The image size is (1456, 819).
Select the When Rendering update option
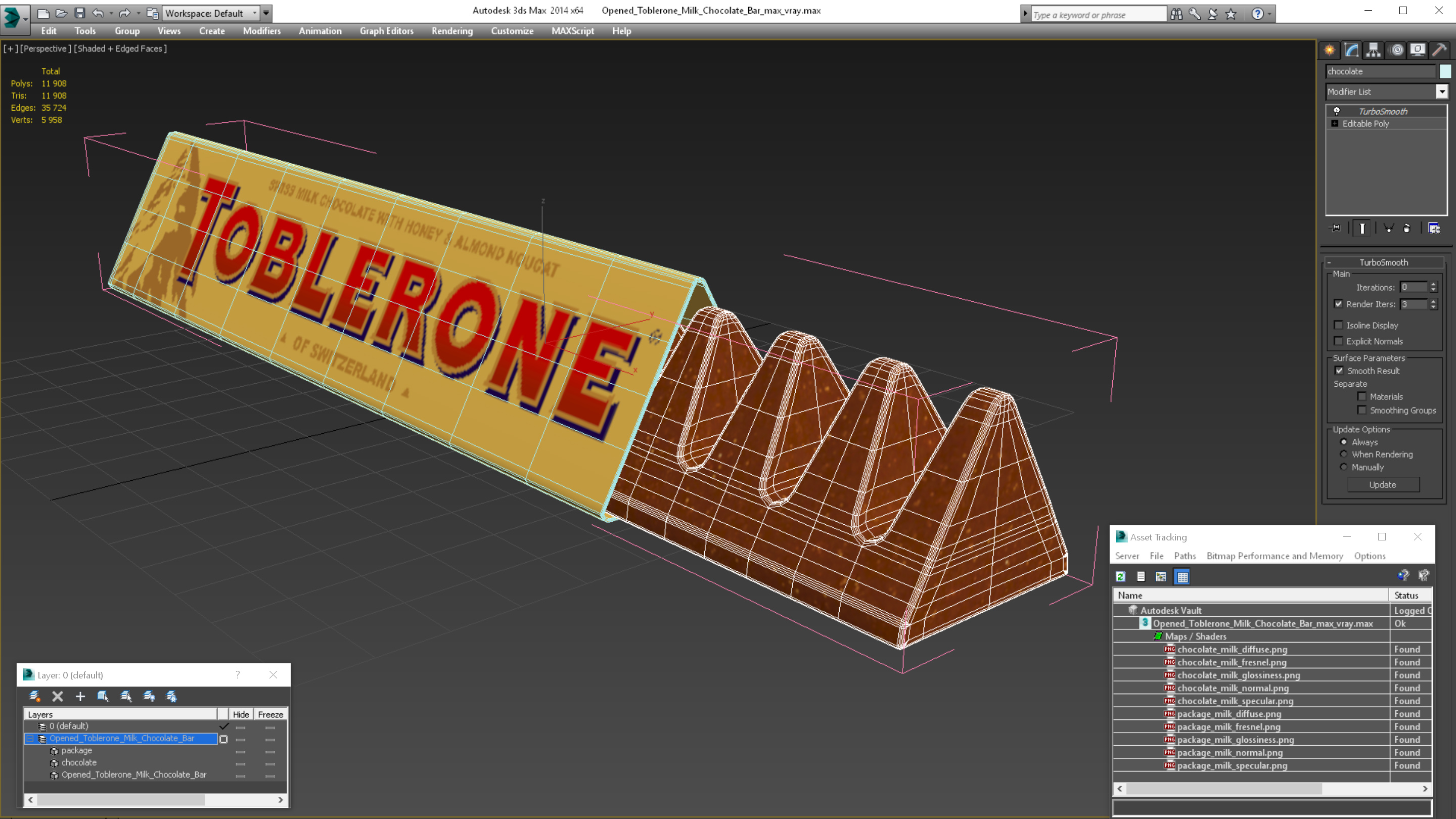point(1344,454)
